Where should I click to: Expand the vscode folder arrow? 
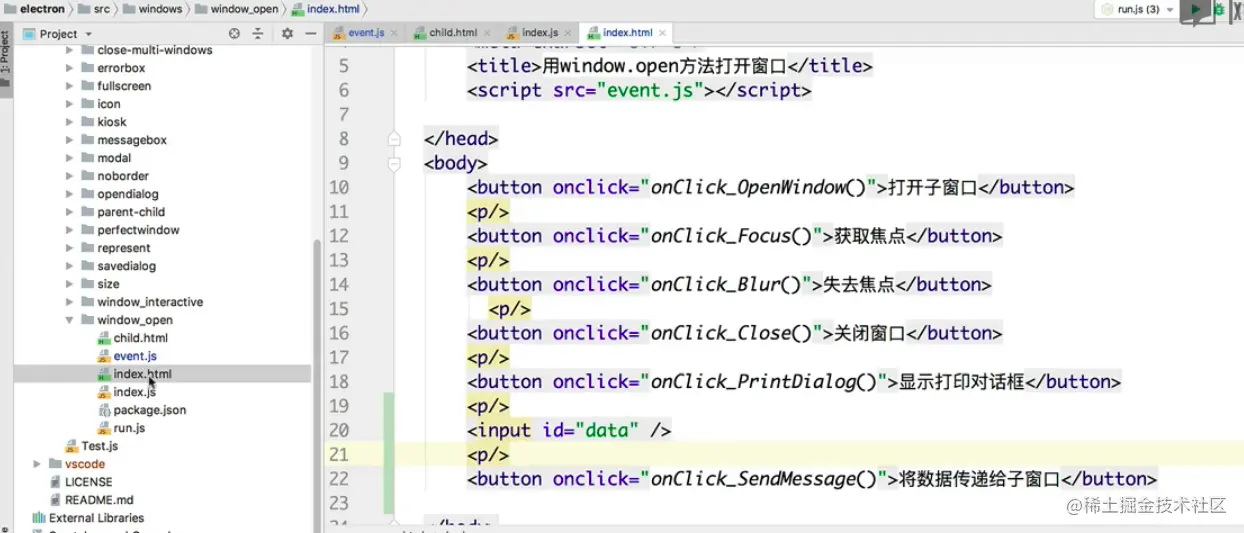point(37,464)
